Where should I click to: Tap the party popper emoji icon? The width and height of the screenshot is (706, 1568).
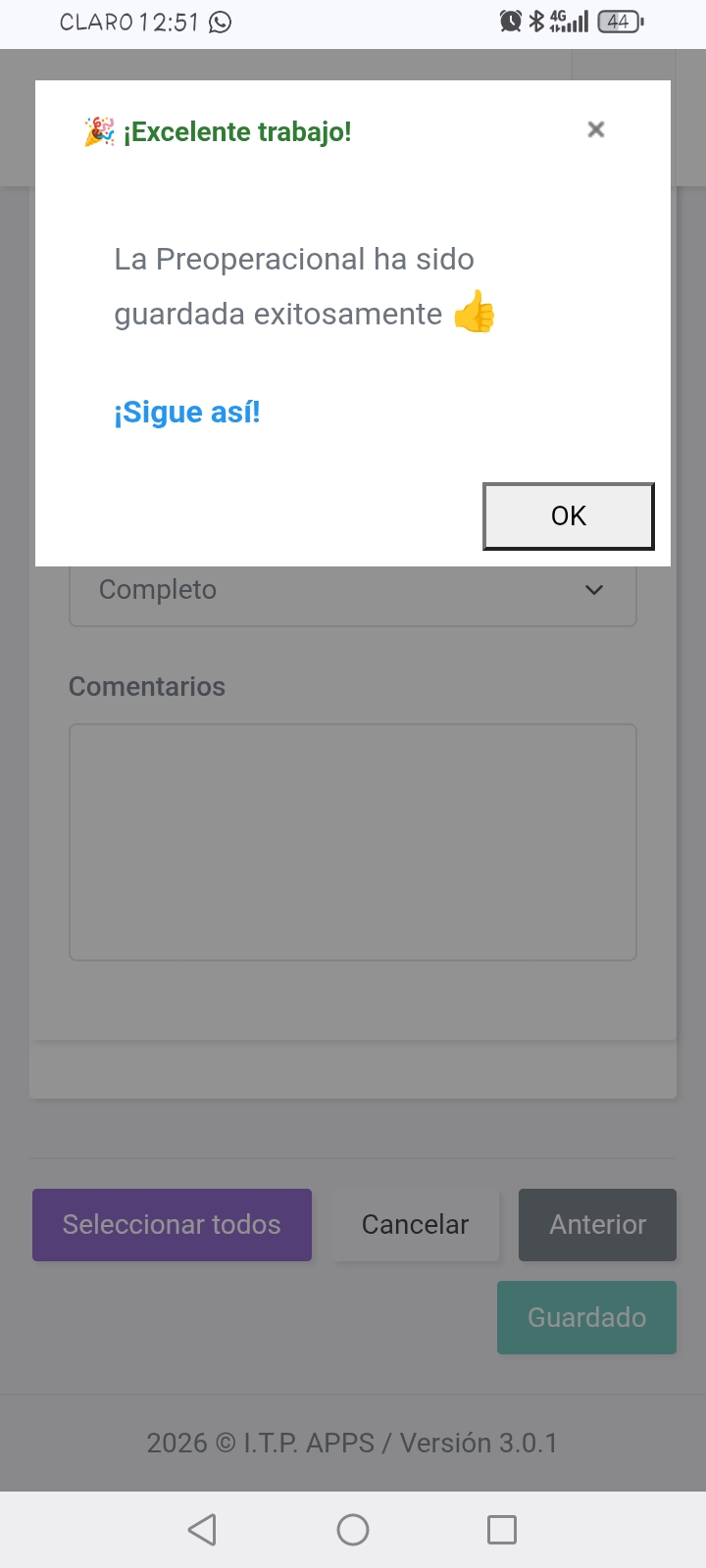coord(99,131)
